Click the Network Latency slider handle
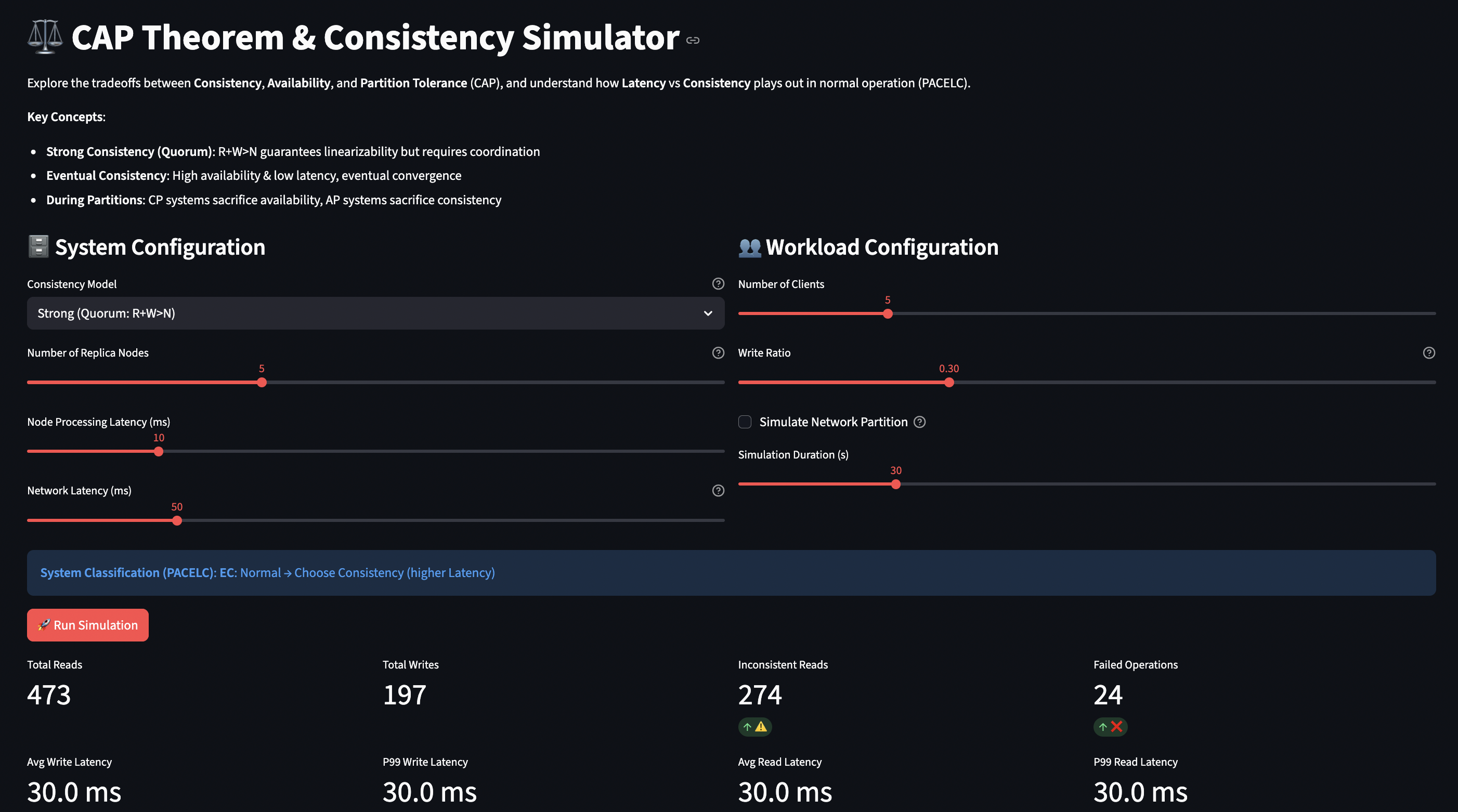Viewport: 1458px width, 812px height. coord(177,520)
